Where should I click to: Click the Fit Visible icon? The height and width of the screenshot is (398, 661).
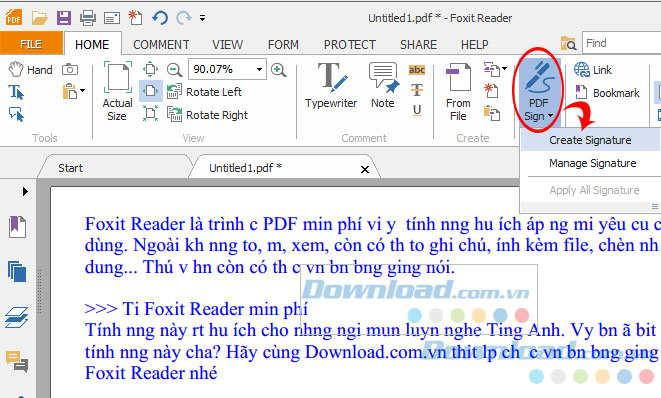coord(150,113)
